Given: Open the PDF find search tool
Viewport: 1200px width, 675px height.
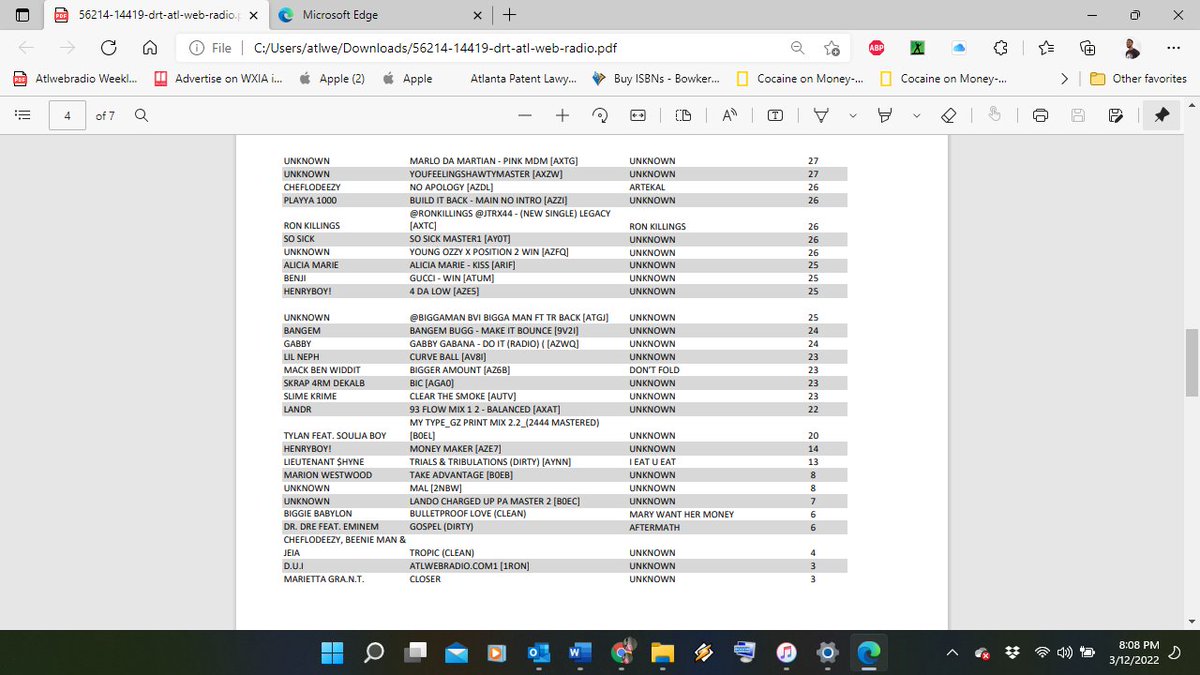Looking at the screenshot, I should point(141,116).
